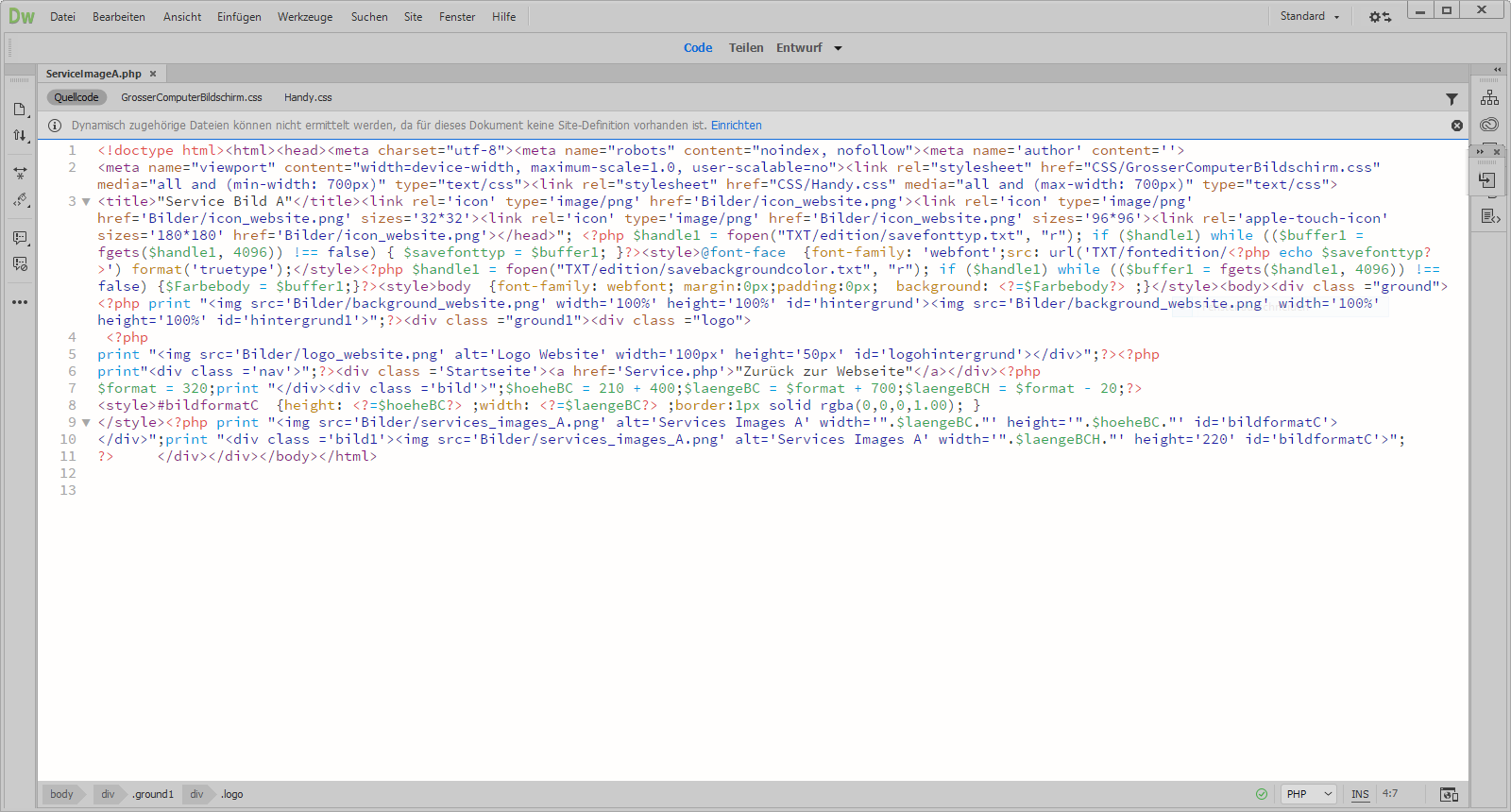The image size is (1511, 812).
Task: Open related file Handy.css
Action: (x=308, y=97)
